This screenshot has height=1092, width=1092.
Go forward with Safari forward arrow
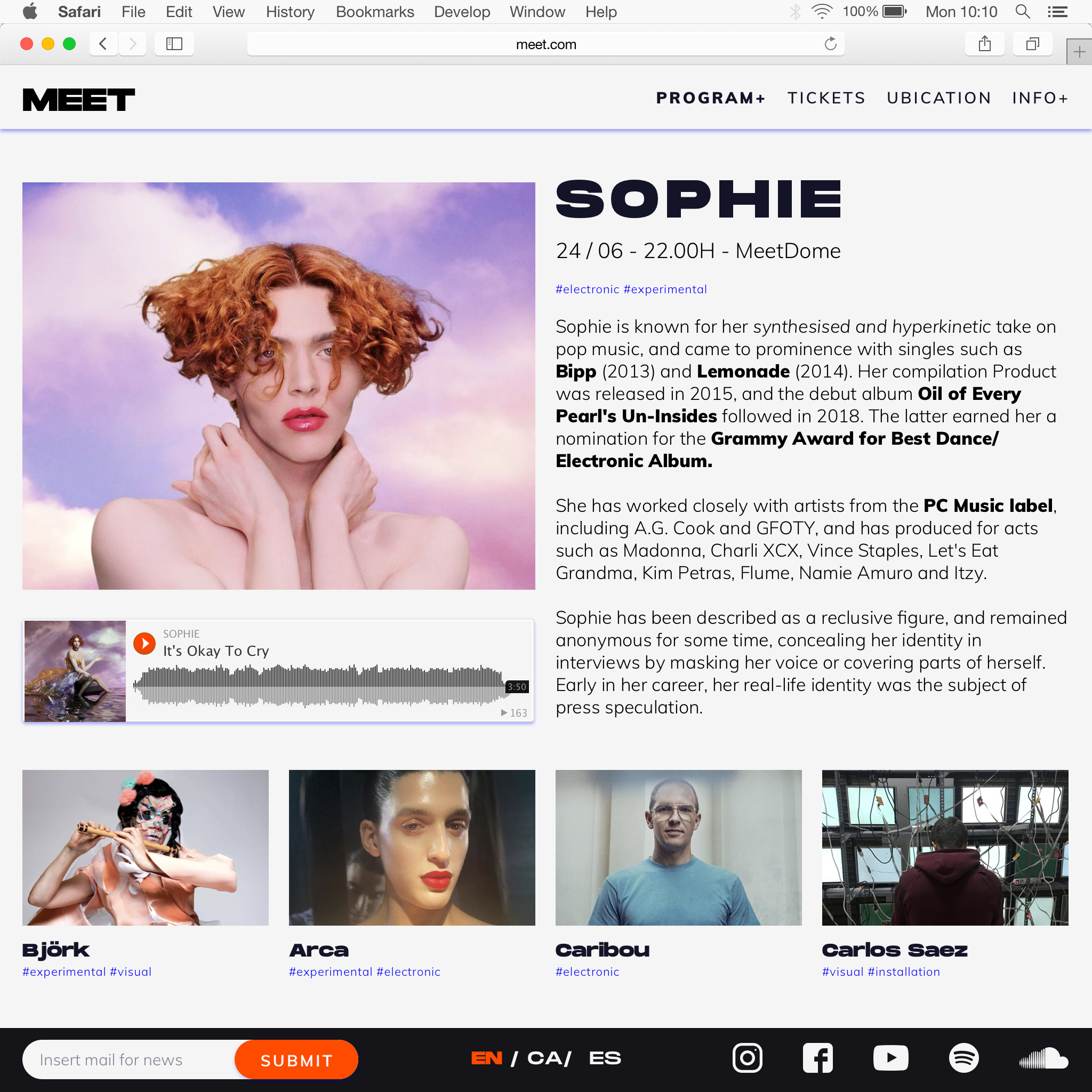[x=132, y=44]
